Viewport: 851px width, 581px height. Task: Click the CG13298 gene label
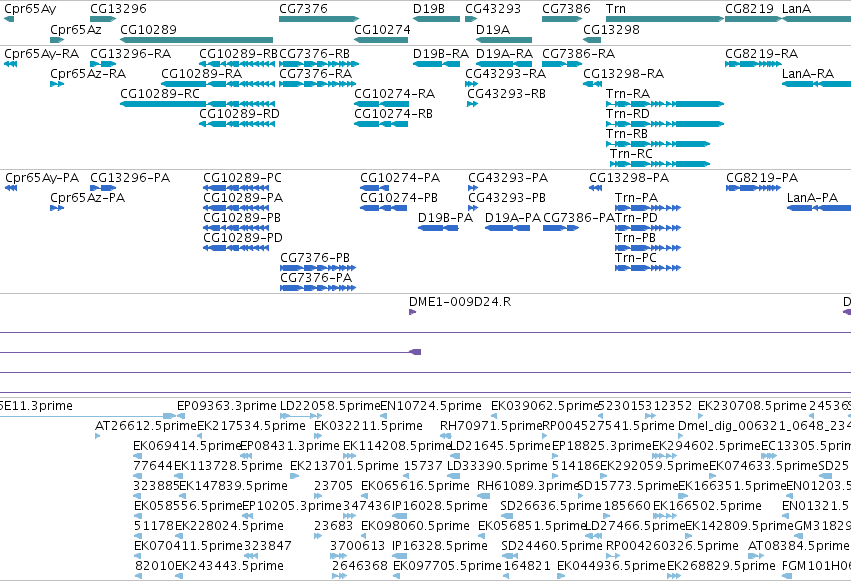click(x=611, y=29)
